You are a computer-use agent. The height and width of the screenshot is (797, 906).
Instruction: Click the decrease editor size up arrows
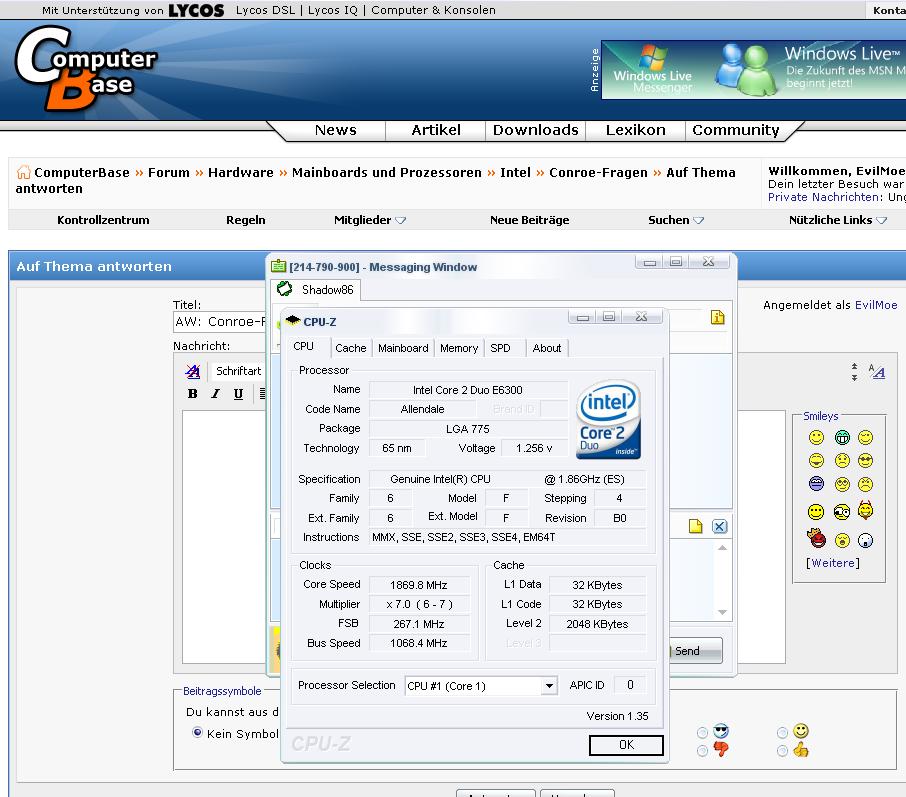(855, 367)
